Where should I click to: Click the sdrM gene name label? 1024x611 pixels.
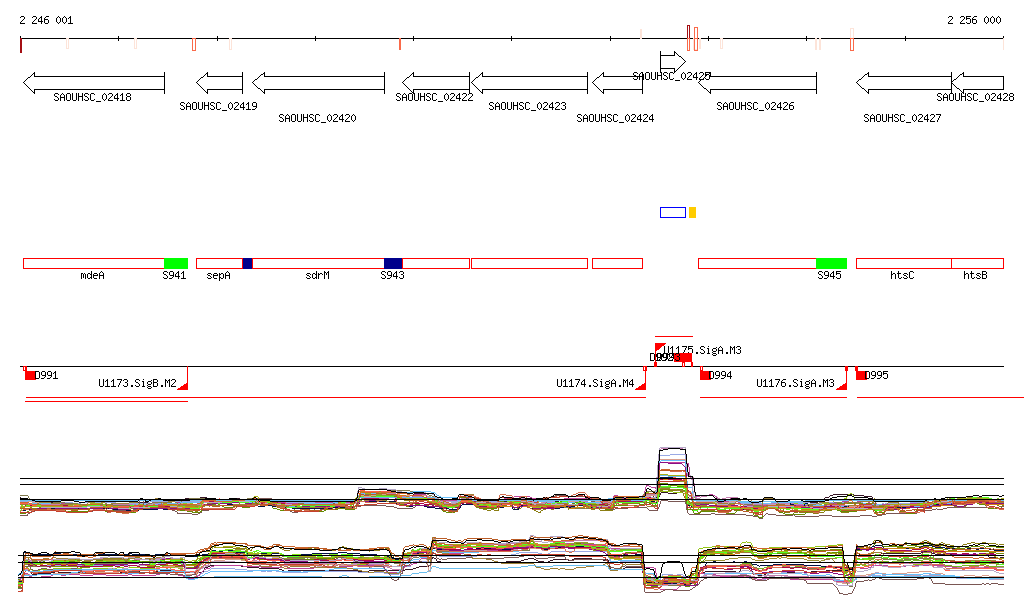pyautogui.click(x=317, y=275)
